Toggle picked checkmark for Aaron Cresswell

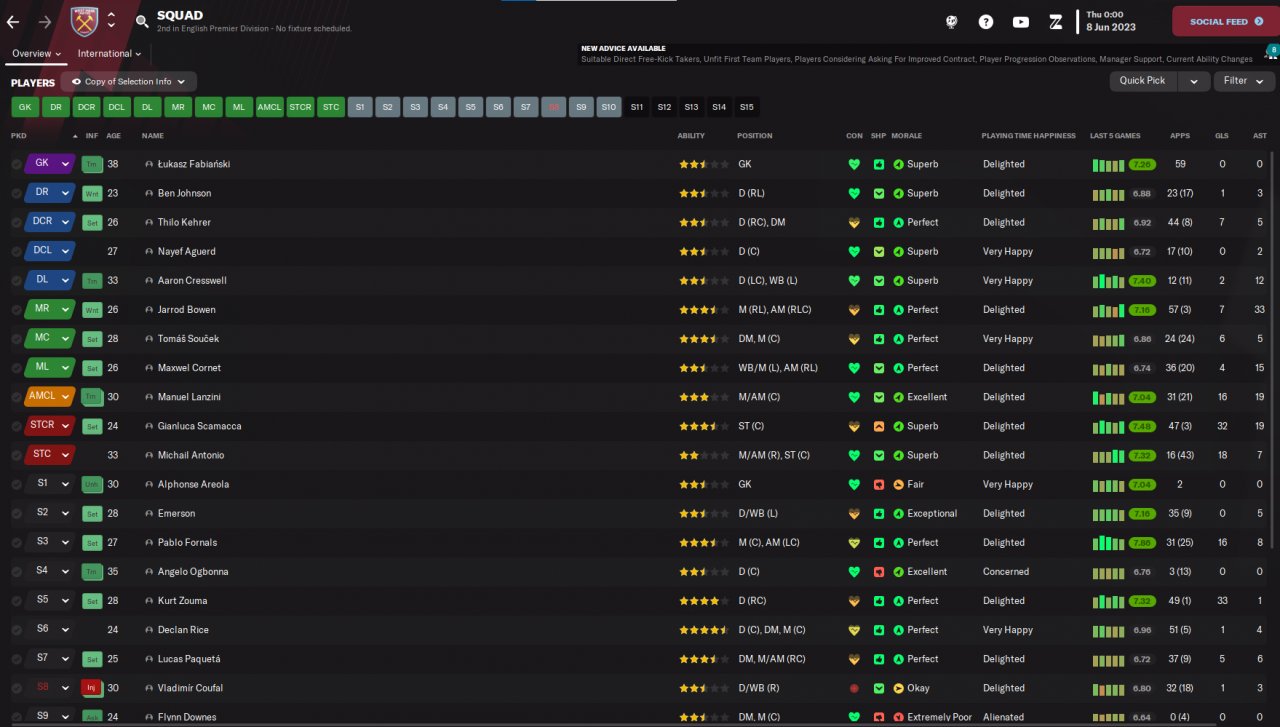pos(17,281)
